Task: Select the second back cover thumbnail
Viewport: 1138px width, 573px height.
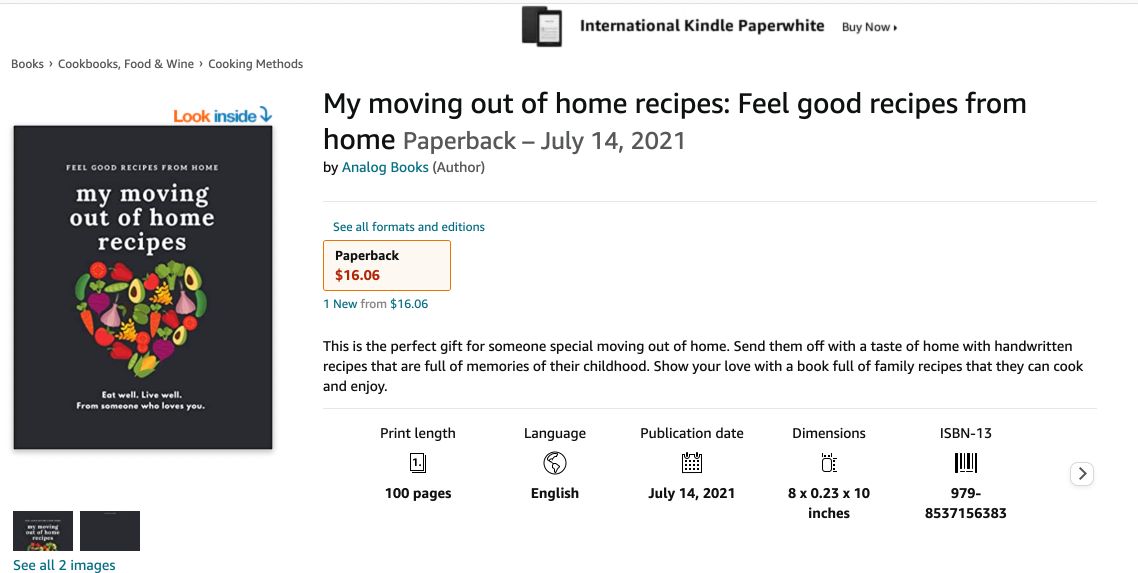Action: point(110,531)
